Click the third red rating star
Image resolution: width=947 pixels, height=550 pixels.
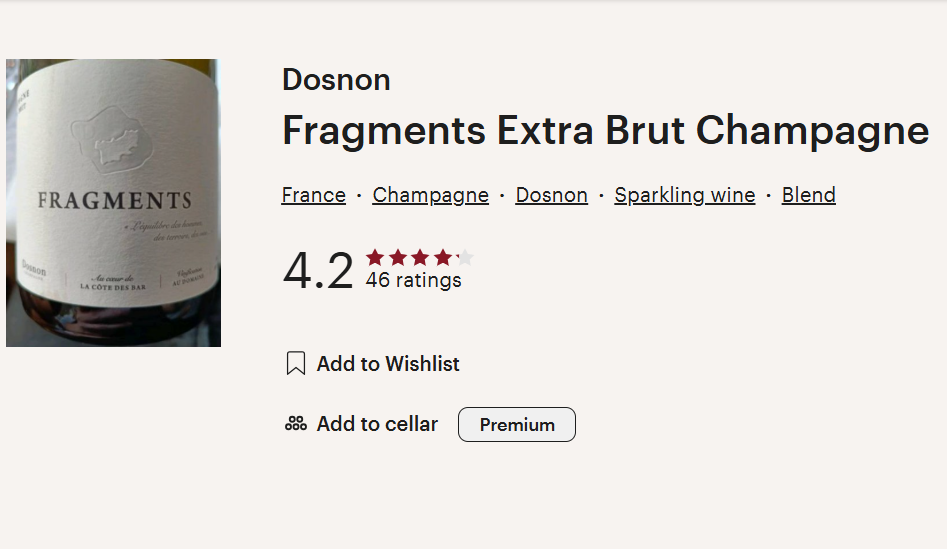pos(420,258)
